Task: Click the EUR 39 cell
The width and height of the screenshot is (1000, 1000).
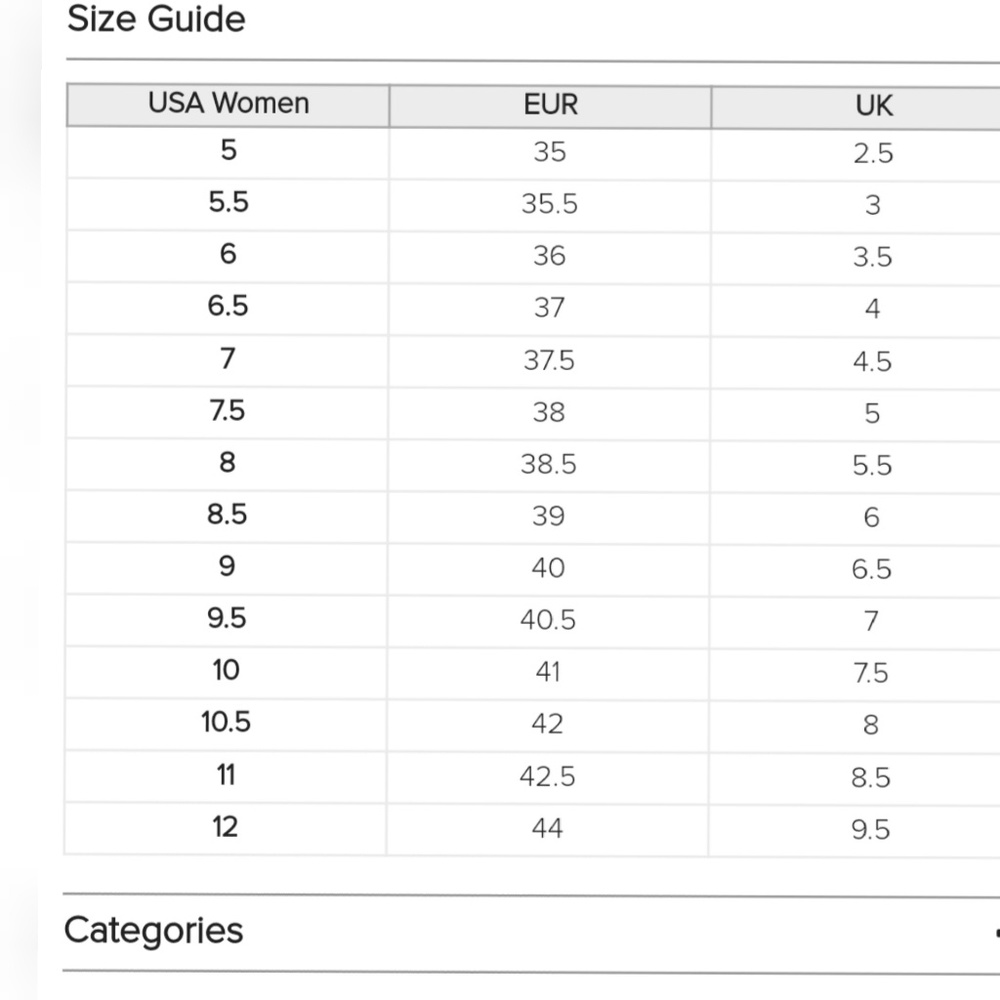Action: click(x=549, y=516)
